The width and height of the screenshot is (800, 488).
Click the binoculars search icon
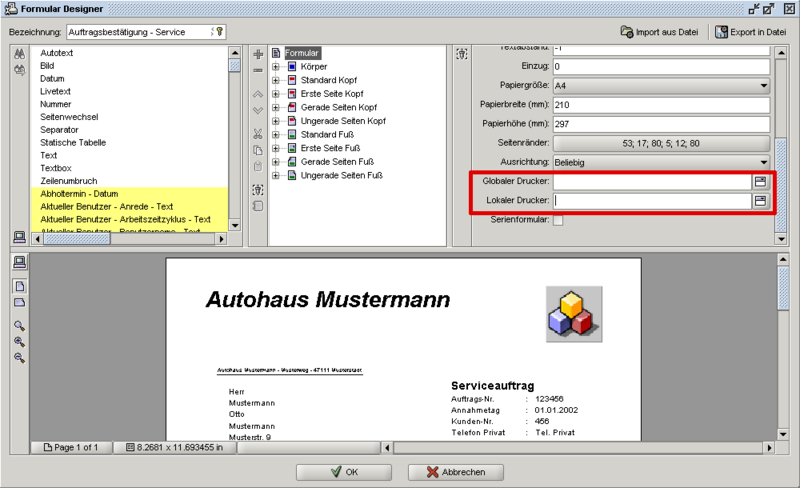tap(18, 54)
